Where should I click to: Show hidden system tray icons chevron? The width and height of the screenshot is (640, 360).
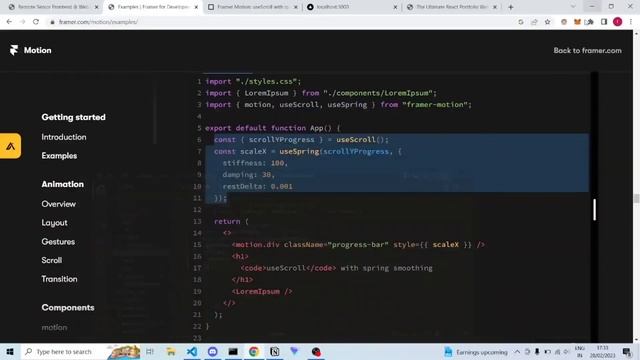click(x=517, y=351)
